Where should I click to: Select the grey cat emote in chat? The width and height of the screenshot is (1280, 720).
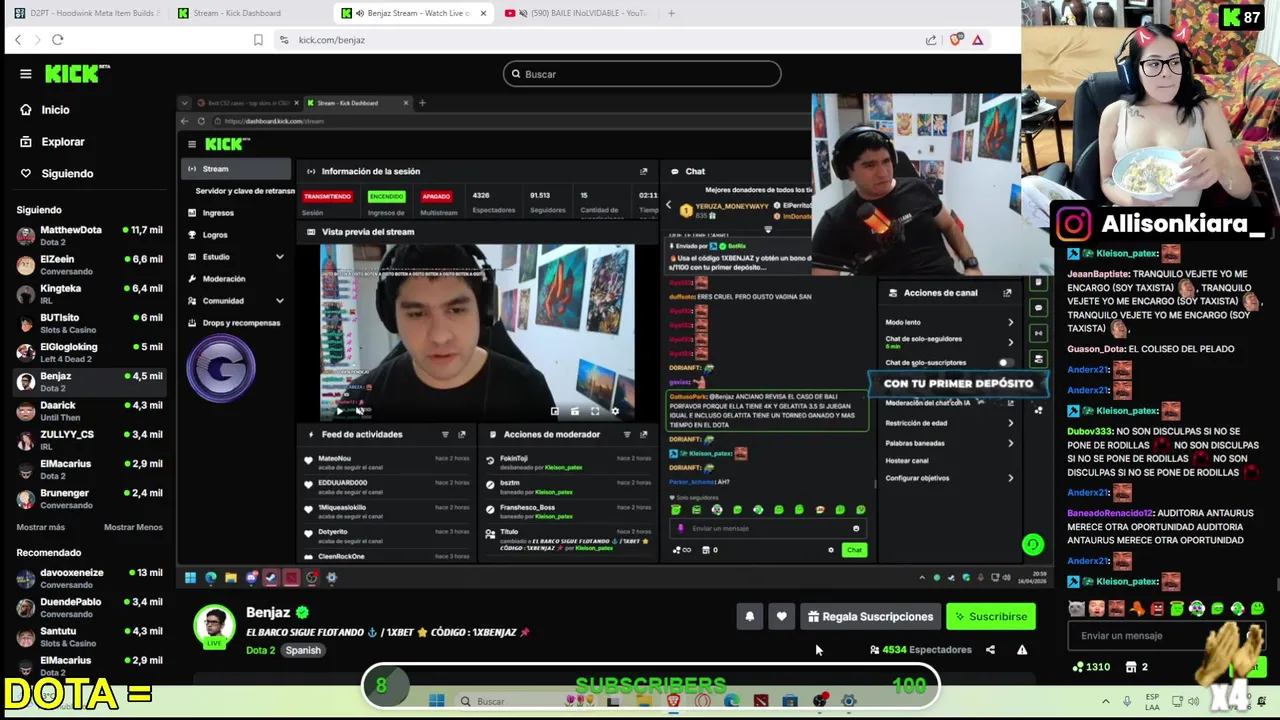pos(1077,609)
